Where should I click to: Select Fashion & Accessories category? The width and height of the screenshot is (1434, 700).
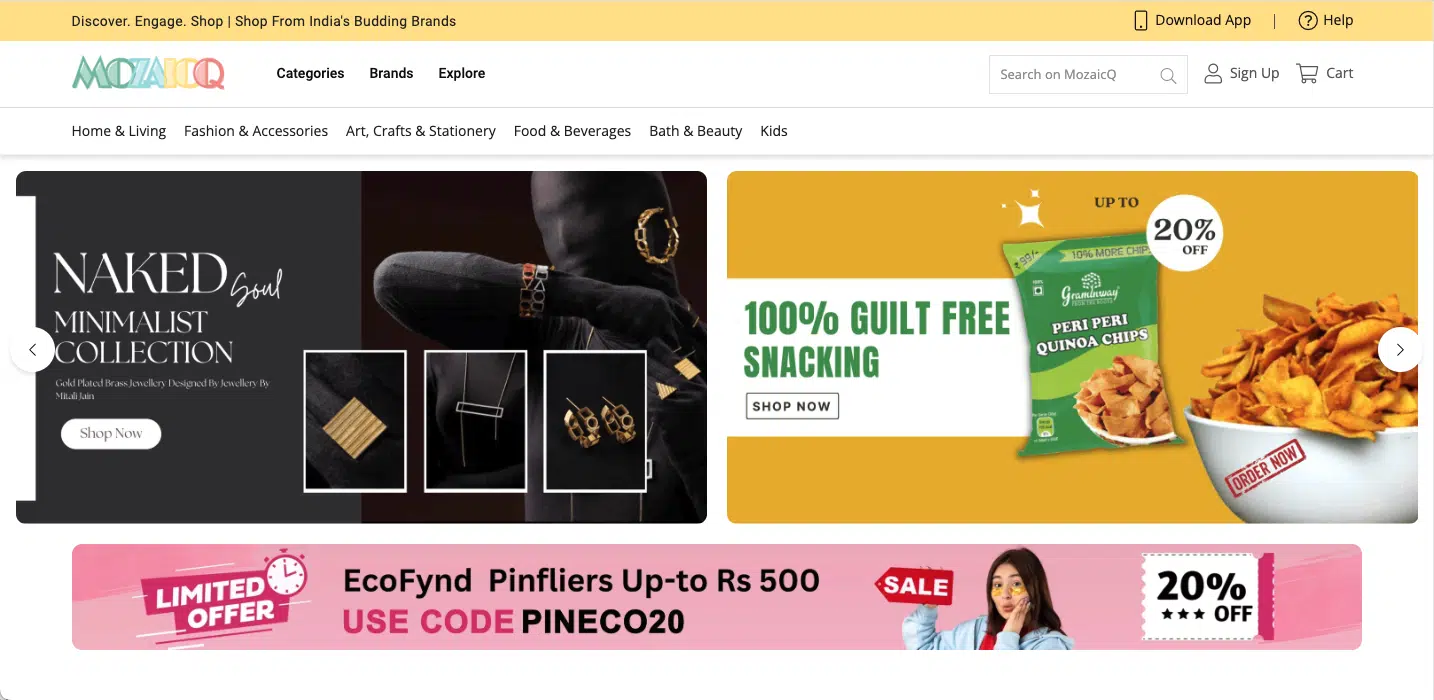pyautogui.click(x=256, y=131)
